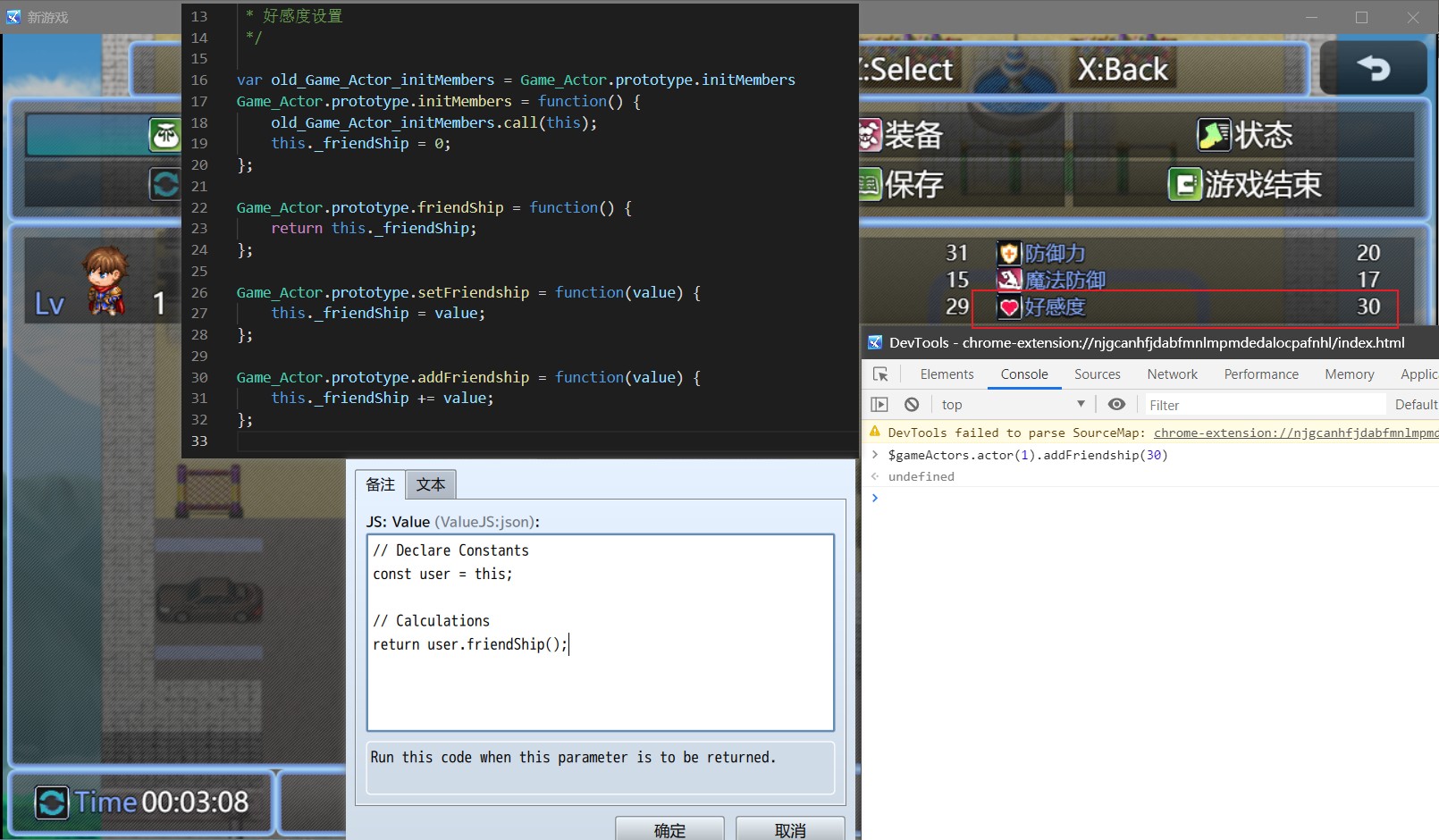This screenshot has width=1439, height=840.
Task: Select the 装备 equipment menu icon
Action: [870, 136]
